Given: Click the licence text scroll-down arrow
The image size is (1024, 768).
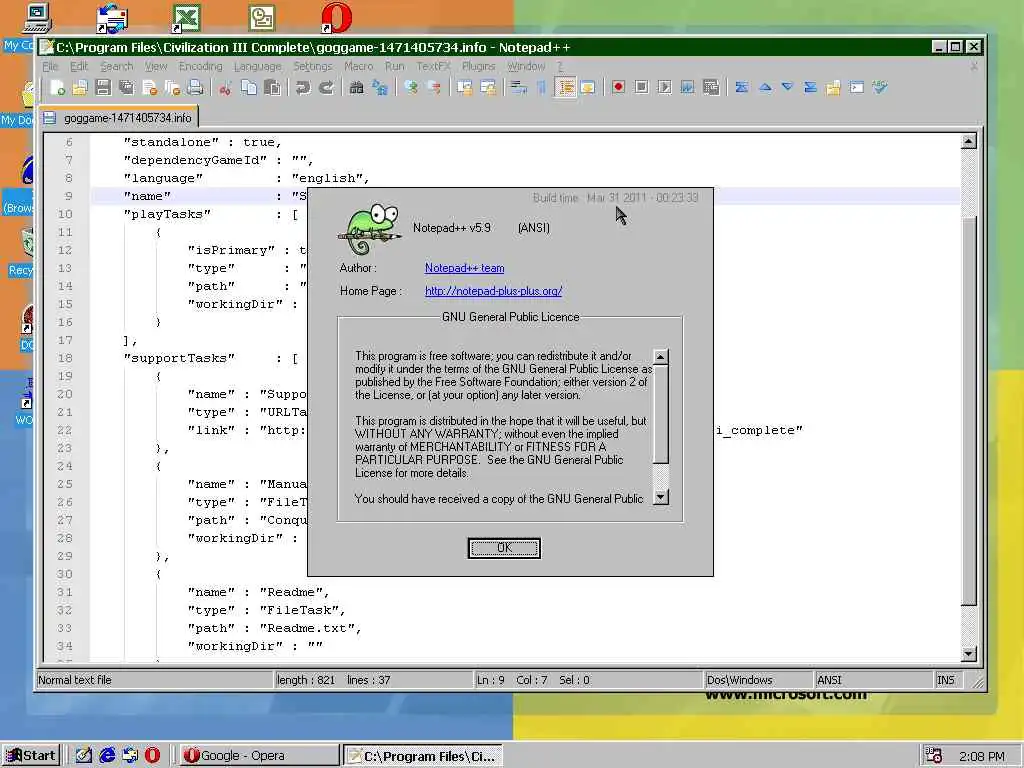Looking at the screenshot, I should (x=660, y=497).
